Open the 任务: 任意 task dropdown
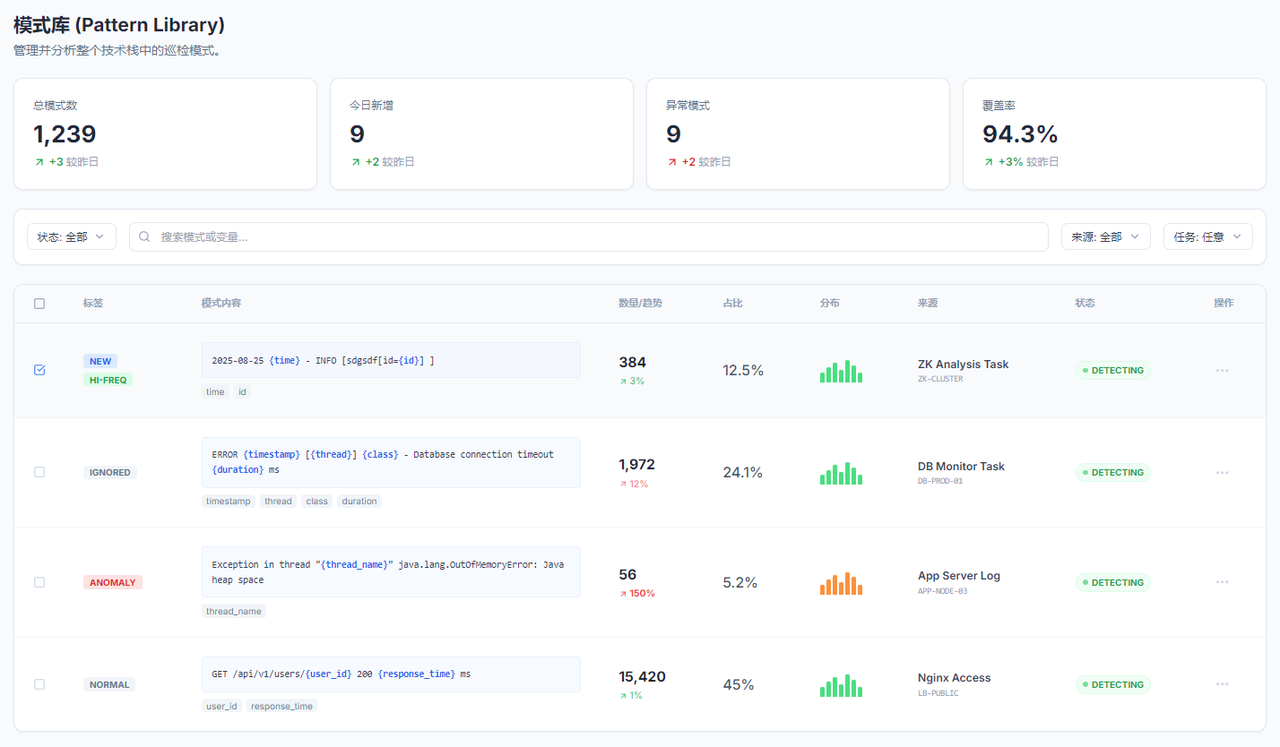This screenshot has width=1280, height=747. tap(1207, 237)
